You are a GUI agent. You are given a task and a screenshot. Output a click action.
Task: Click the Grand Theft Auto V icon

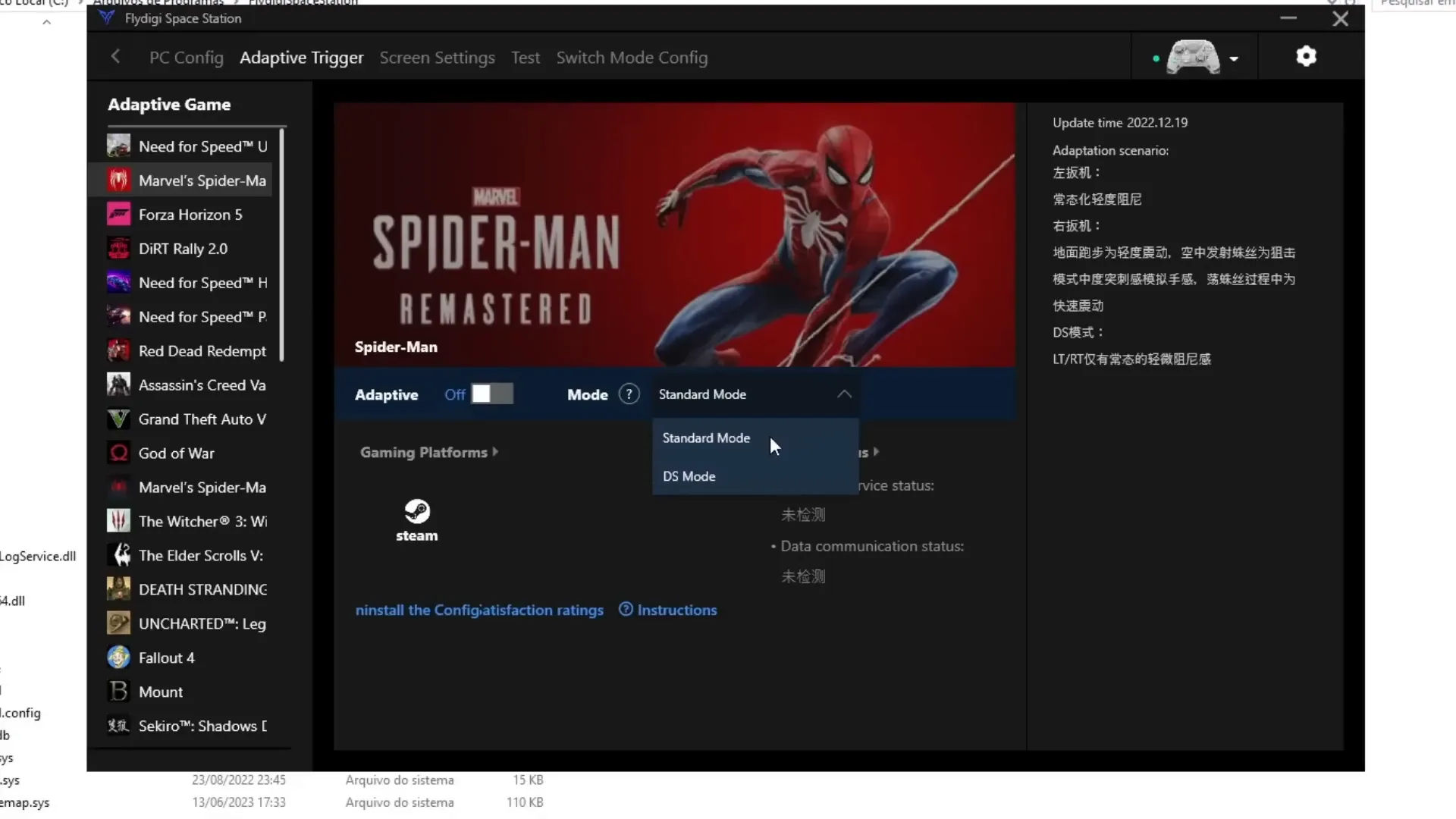[x=118, y=419]
